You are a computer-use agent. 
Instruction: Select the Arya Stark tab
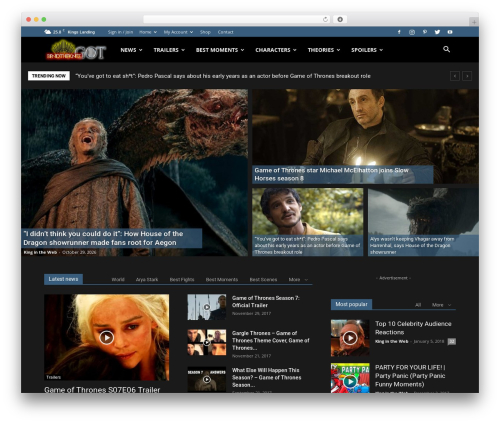point(147,280)
